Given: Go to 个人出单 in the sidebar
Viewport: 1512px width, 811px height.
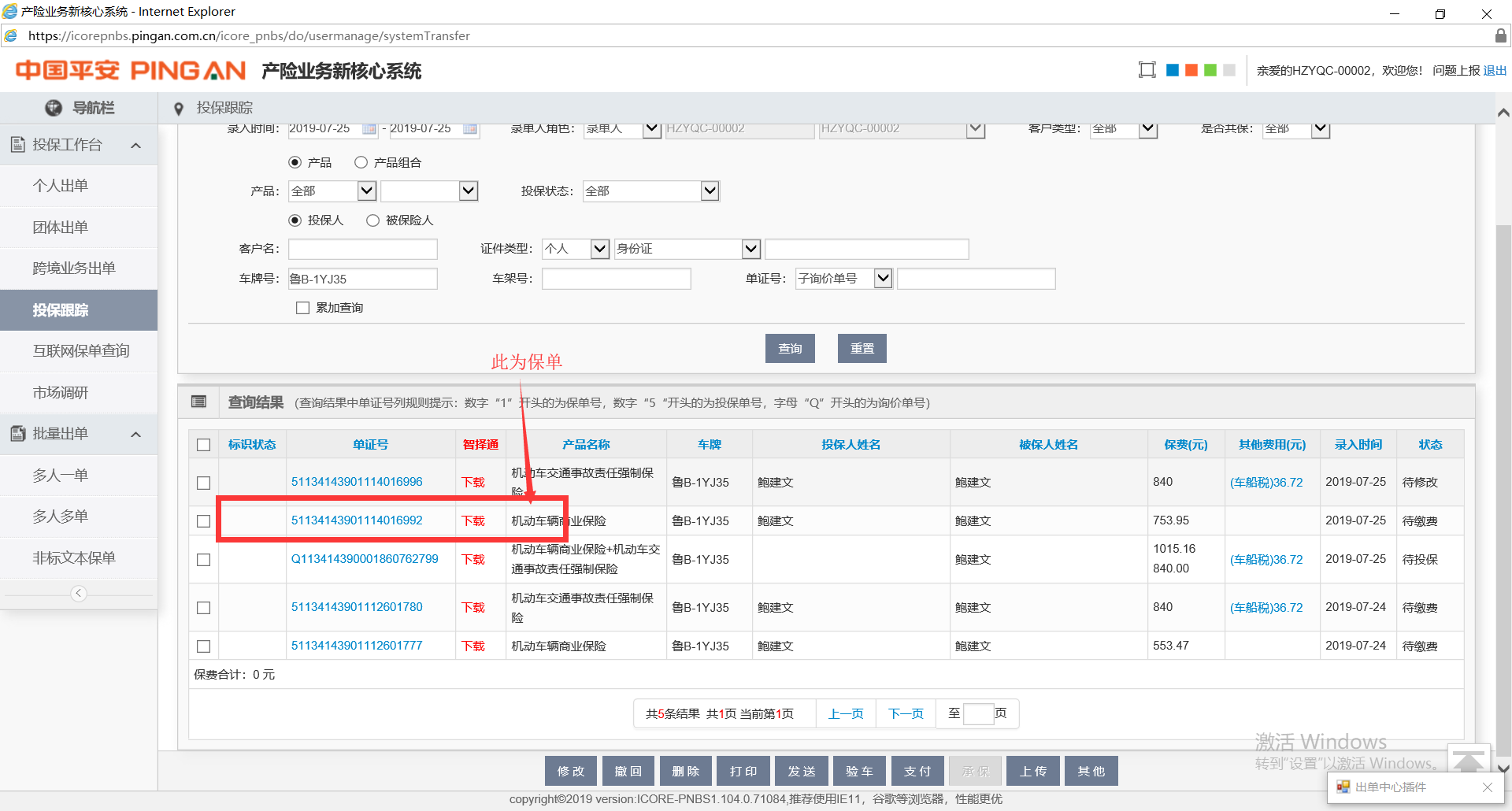Looking at the screenshot, I should [60, 186].
